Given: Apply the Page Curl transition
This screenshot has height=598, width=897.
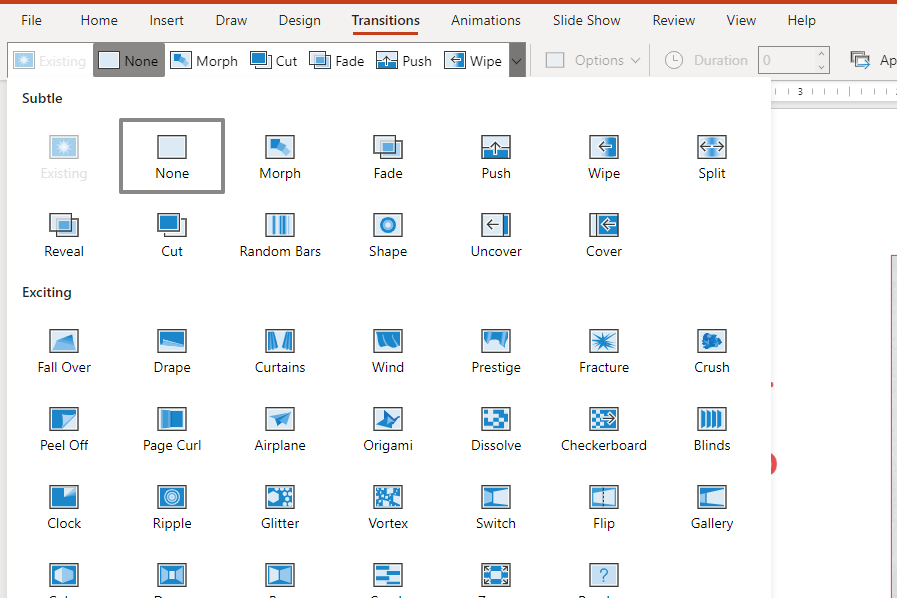Looking at the screenshot, I should pos(171,427).
